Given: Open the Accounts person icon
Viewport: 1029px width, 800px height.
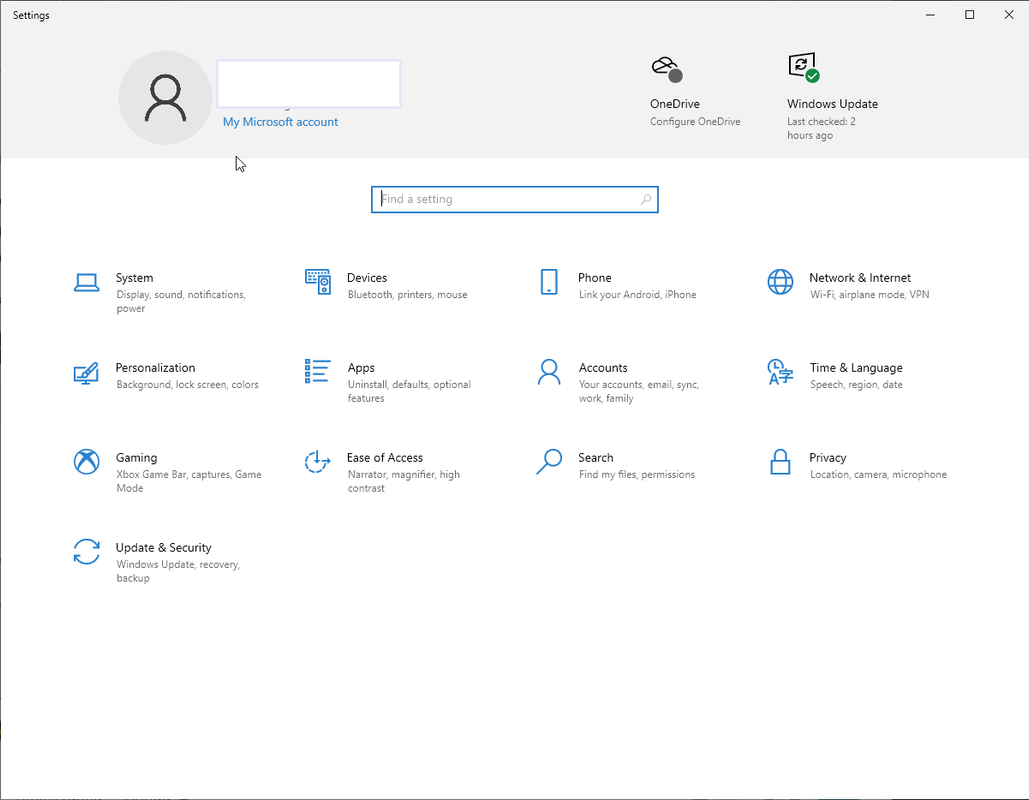Looking at the screenshot, I should click(x=549, y=372).
